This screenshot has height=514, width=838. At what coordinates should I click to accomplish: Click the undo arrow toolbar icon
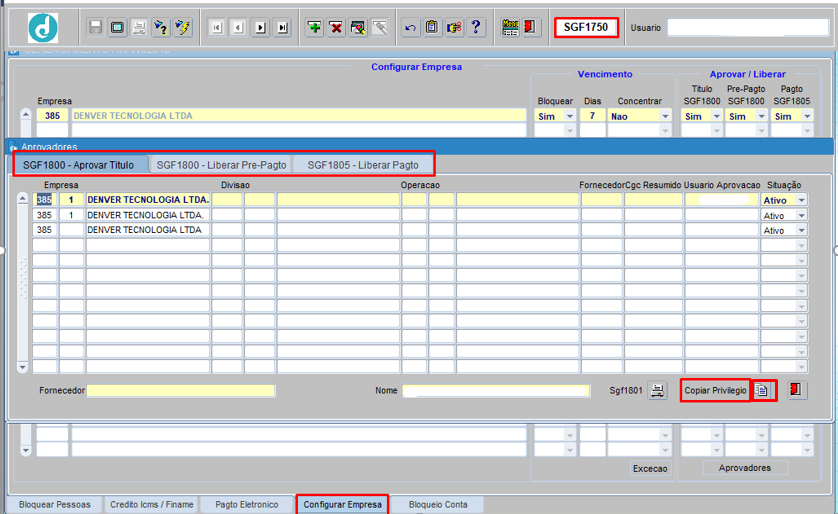(410, 27)
